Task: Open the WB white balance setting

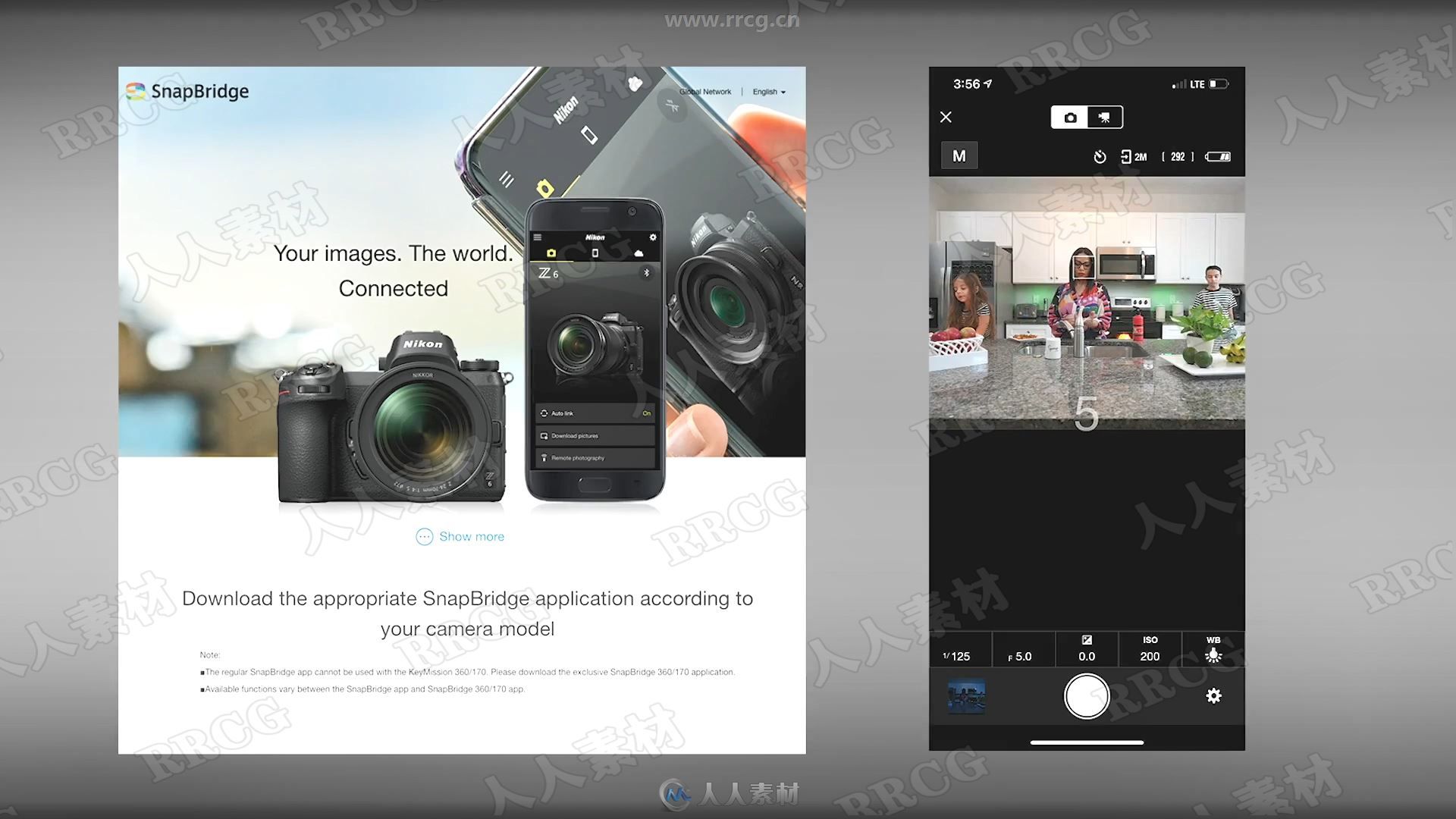Action: (1213, 650)
